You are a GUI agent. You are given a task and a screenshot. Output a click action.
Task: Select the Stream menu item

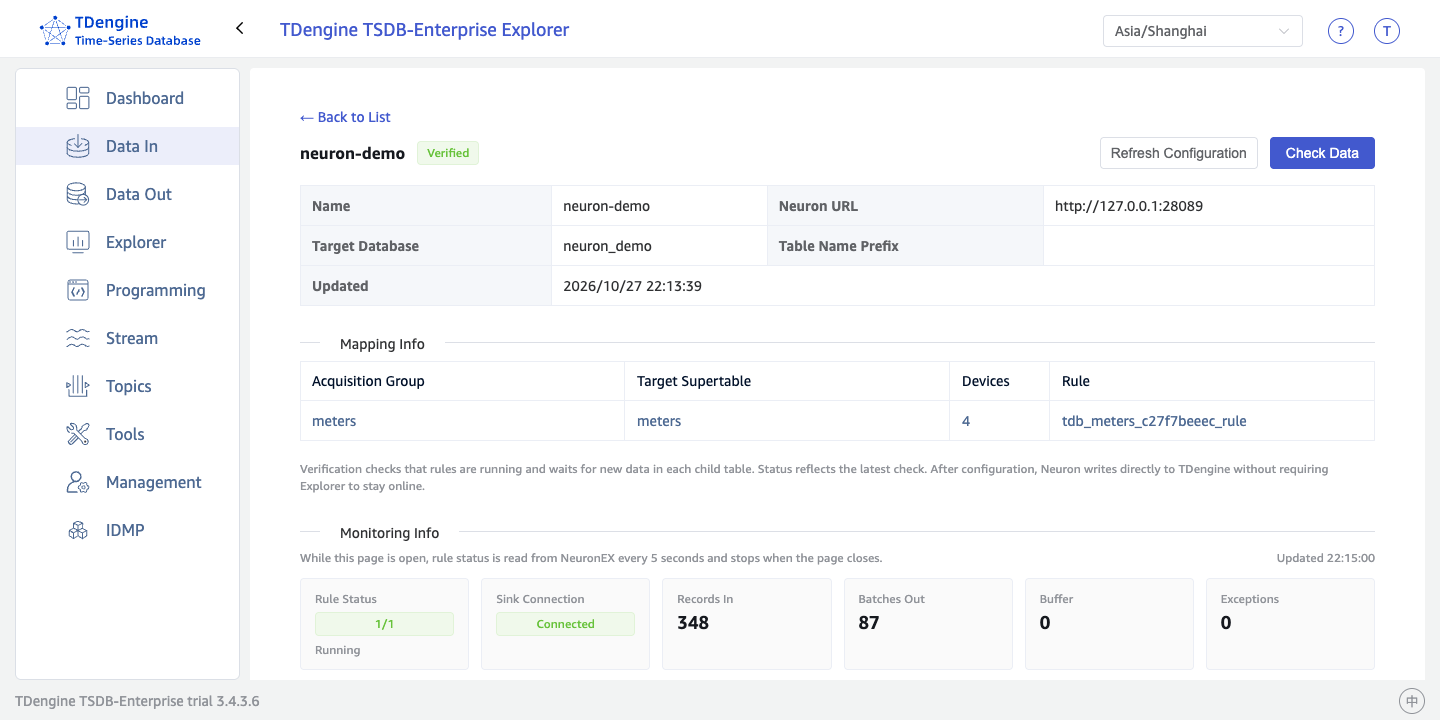(127, 338)
